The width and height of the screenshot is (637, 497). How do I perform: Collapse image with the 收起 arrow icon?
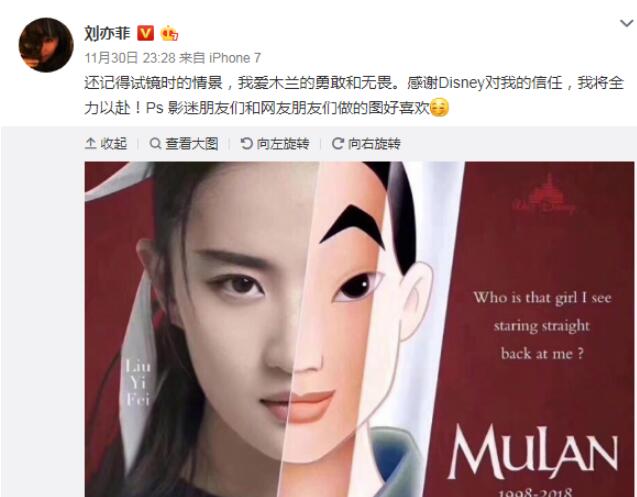point(90,143)
